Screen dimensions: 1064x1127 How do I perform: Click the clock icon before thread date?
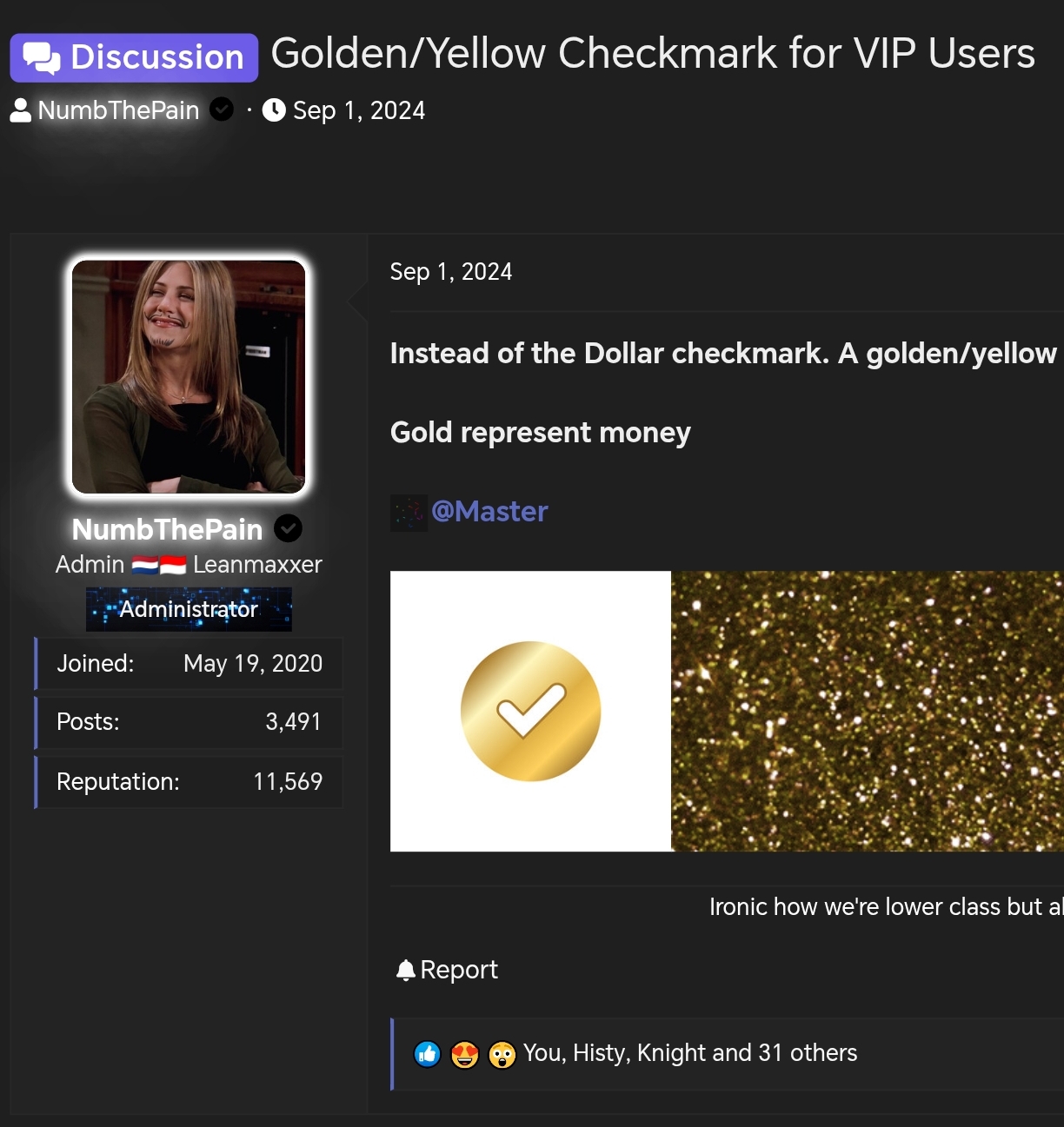click(x=274, y=110)
